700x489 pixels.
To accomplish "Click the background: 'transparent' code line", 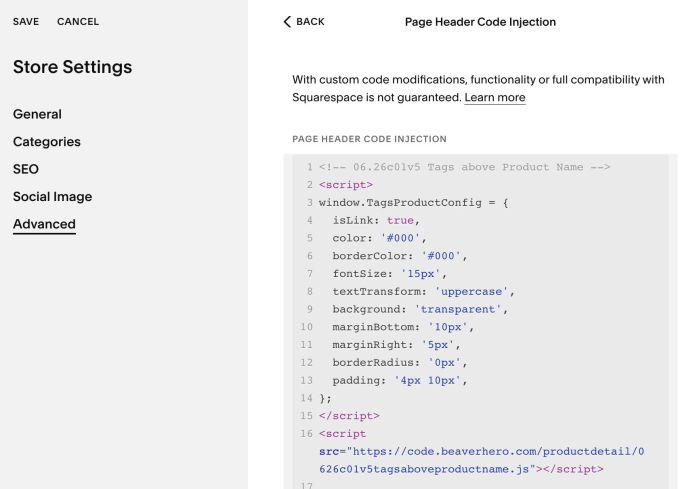I will click(420, 309).
